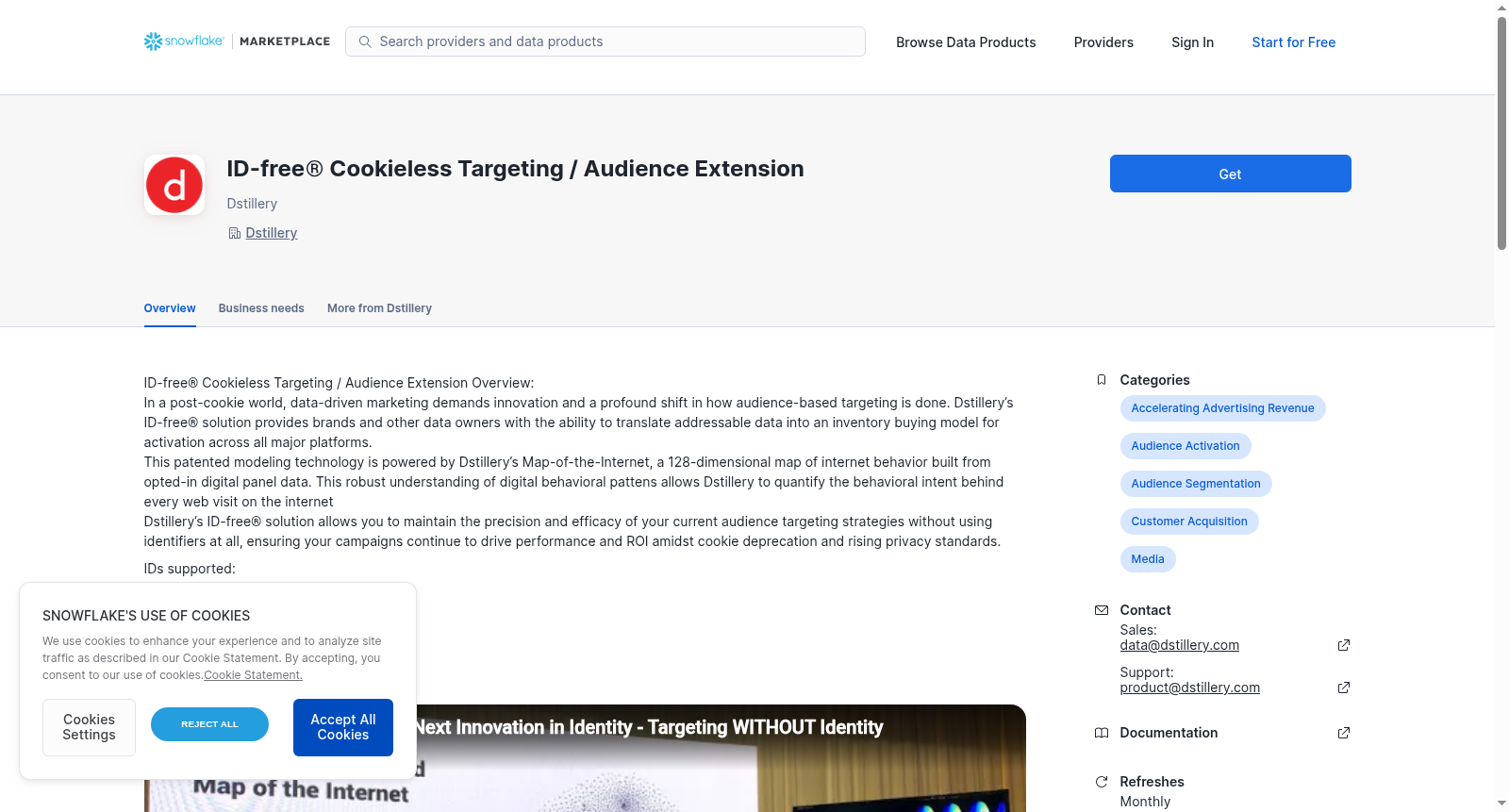Click Start for Free link
1509x812 pixels.
tap(1293, 42)
